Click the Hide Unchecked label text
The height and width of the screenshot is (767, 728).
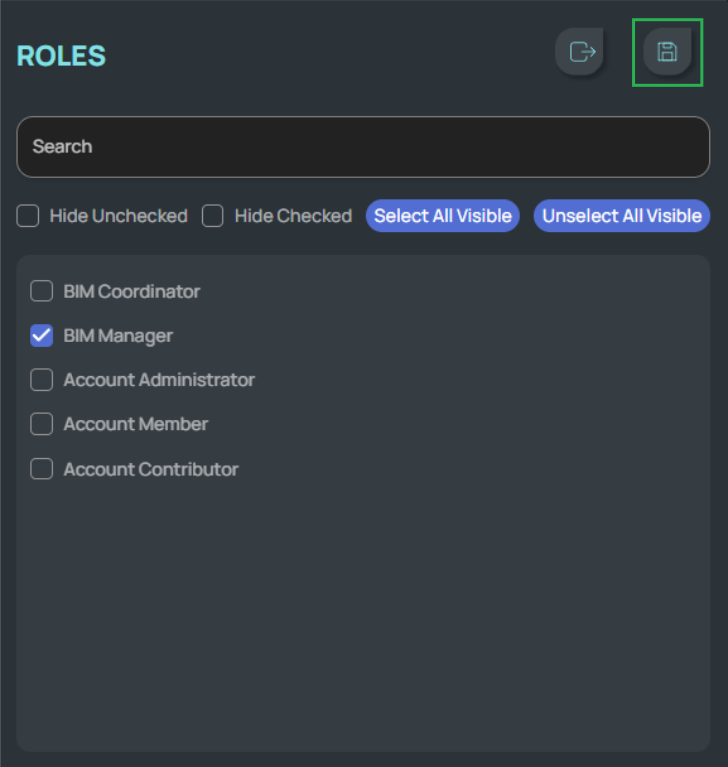coord(118,216)
